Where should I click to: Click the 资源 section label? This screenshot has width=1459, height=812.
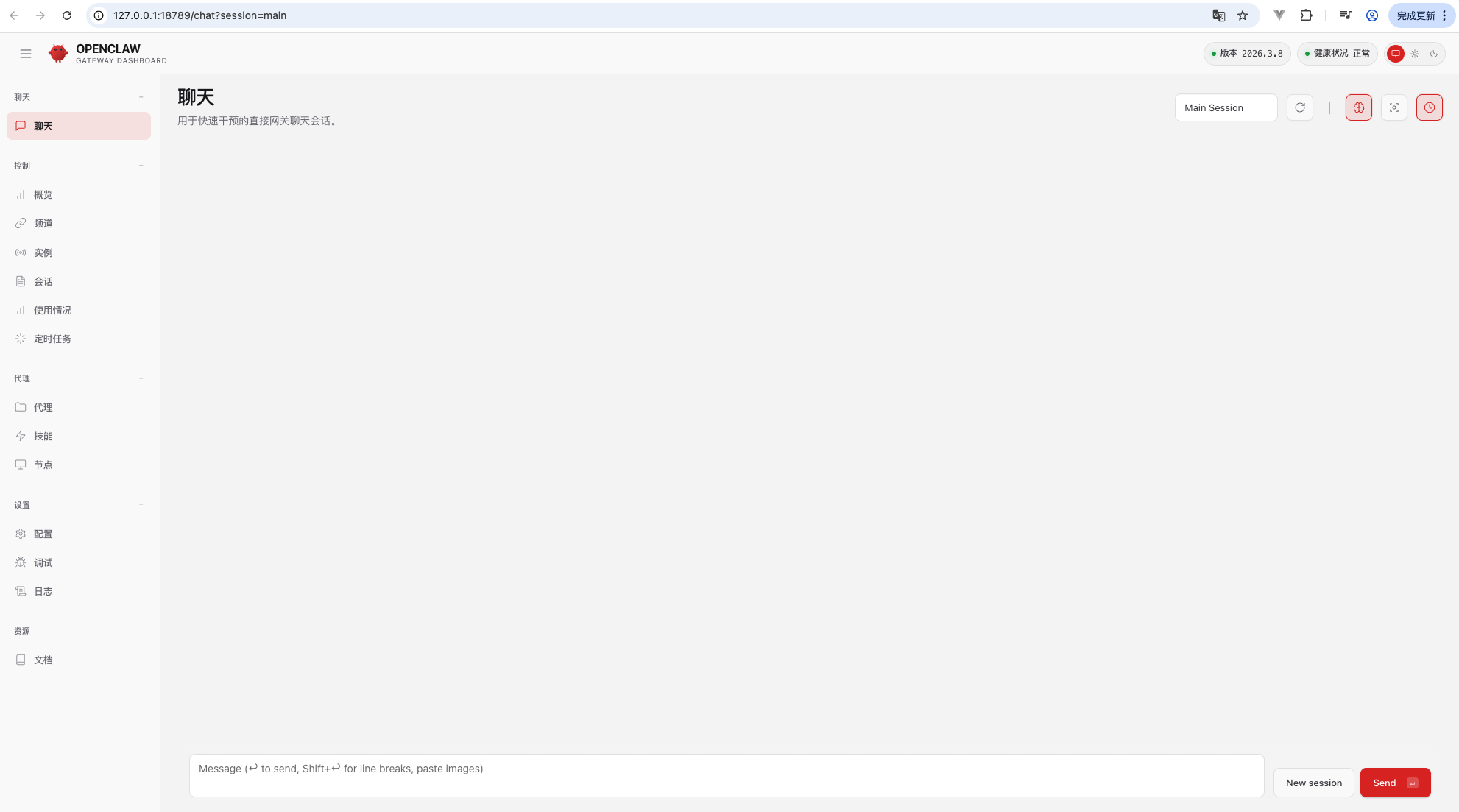pyautogui.click(x=22, y=631)
